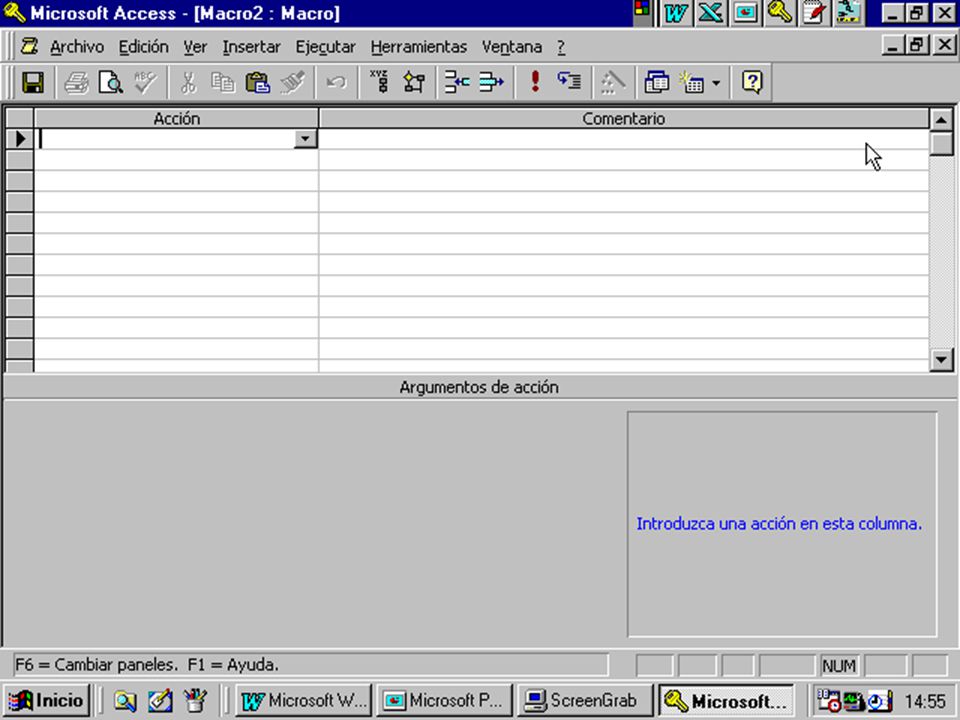This screenshot has width=960, height=720.
Task: Toggle the Conditions column icon
Action: coord(414,82)
